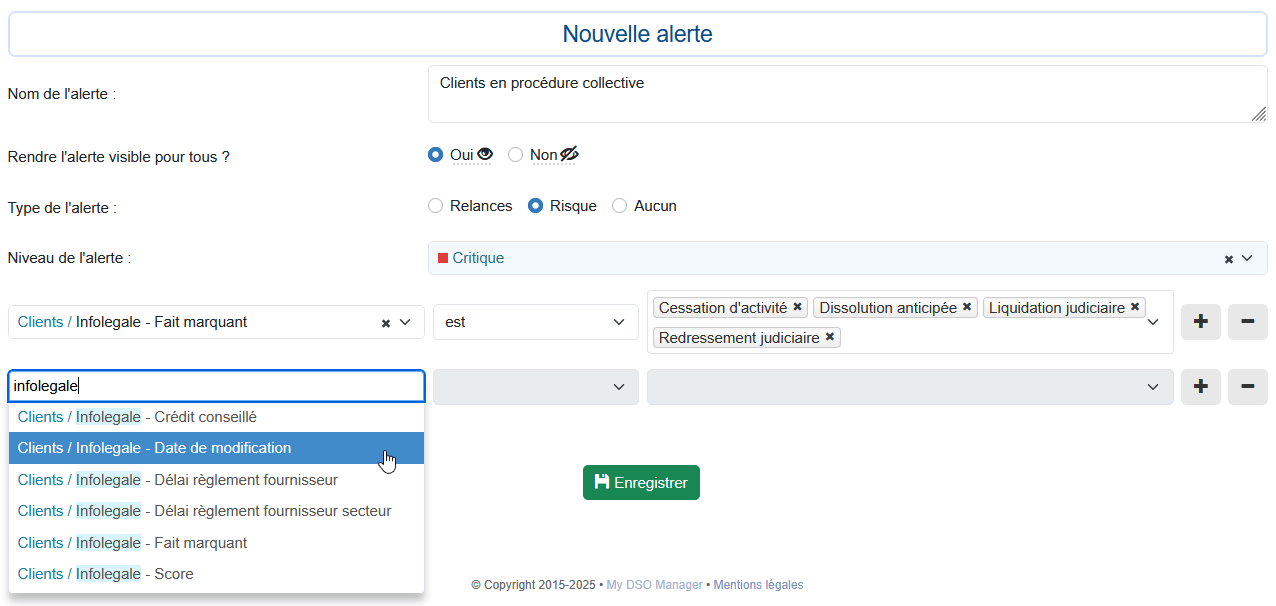The height and width of the screenshot is (606, 1276).
Task: Open the Niveau de l'alerte dropdown
Action: pyautogui.click(x=848, y=258)
